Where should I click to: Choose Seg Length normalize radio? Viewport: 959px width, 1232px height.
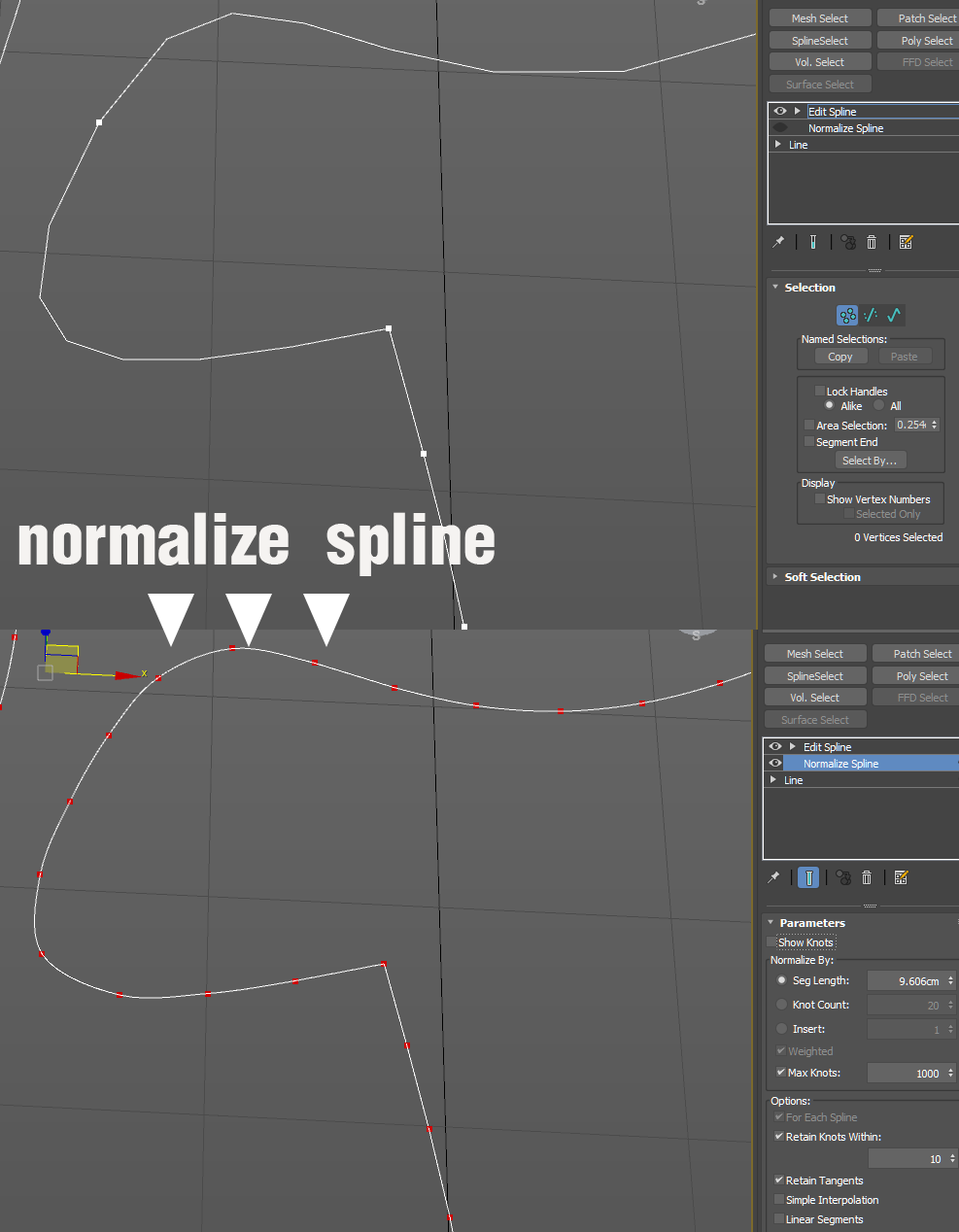click(781, 979)
